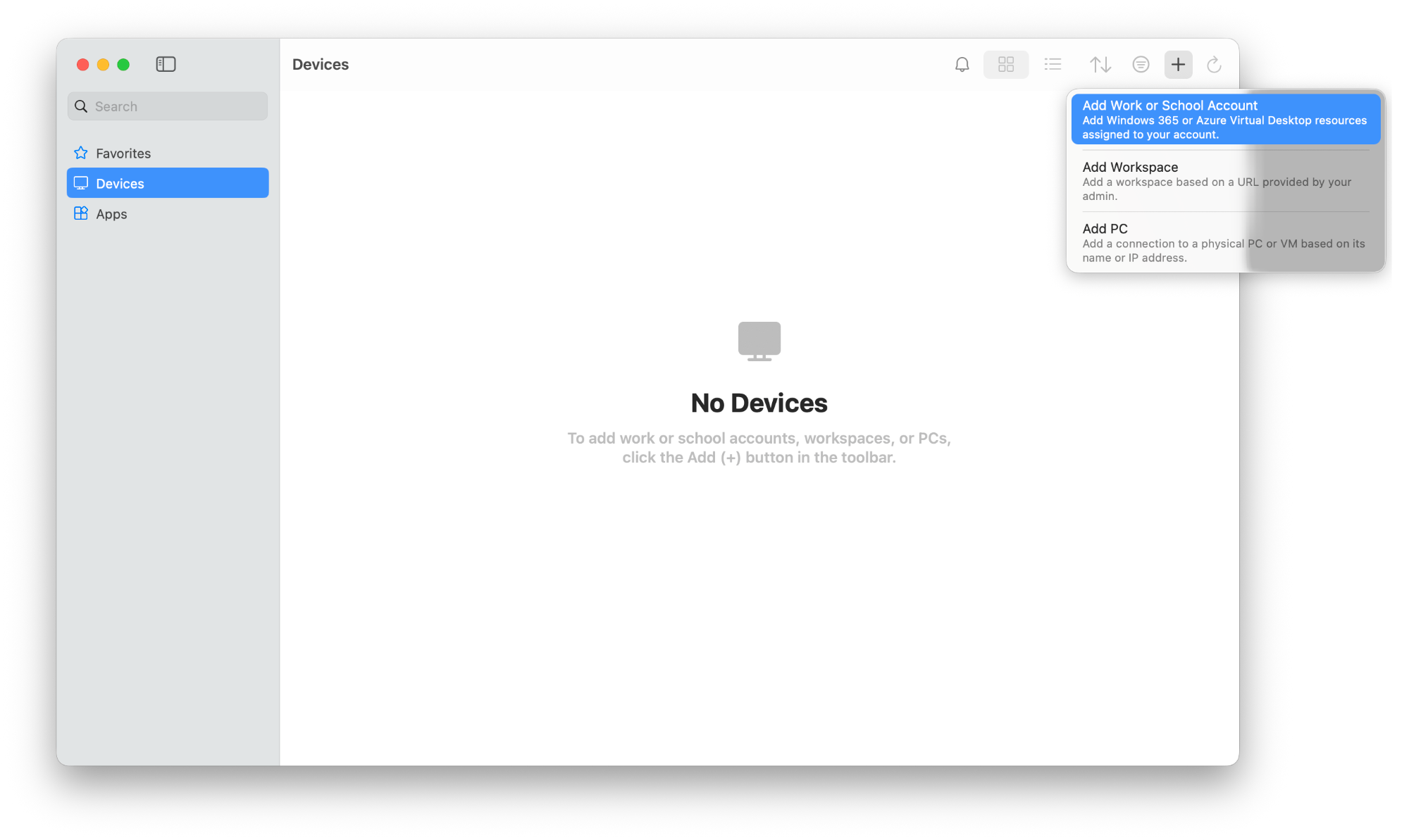
Task: Click the No Devices monitor placeholder
Action: (759, 341)
